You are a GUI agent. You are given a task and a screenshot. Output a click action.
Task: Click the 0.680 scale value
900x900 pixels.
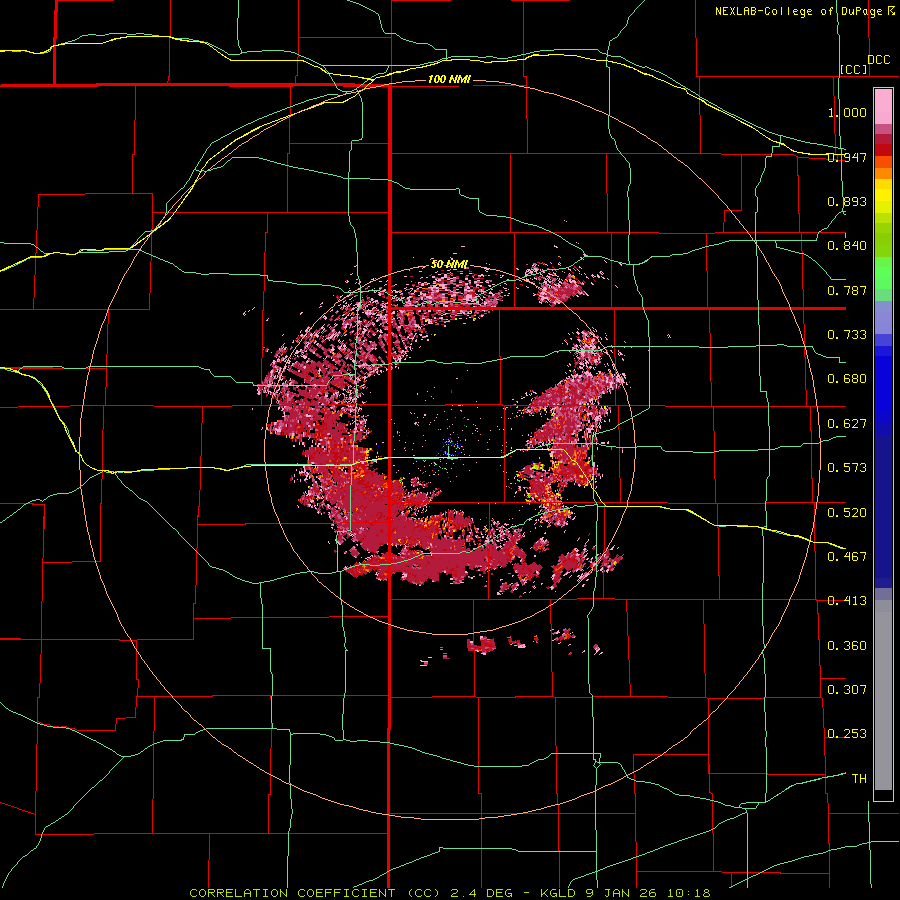tap(847, 379)
